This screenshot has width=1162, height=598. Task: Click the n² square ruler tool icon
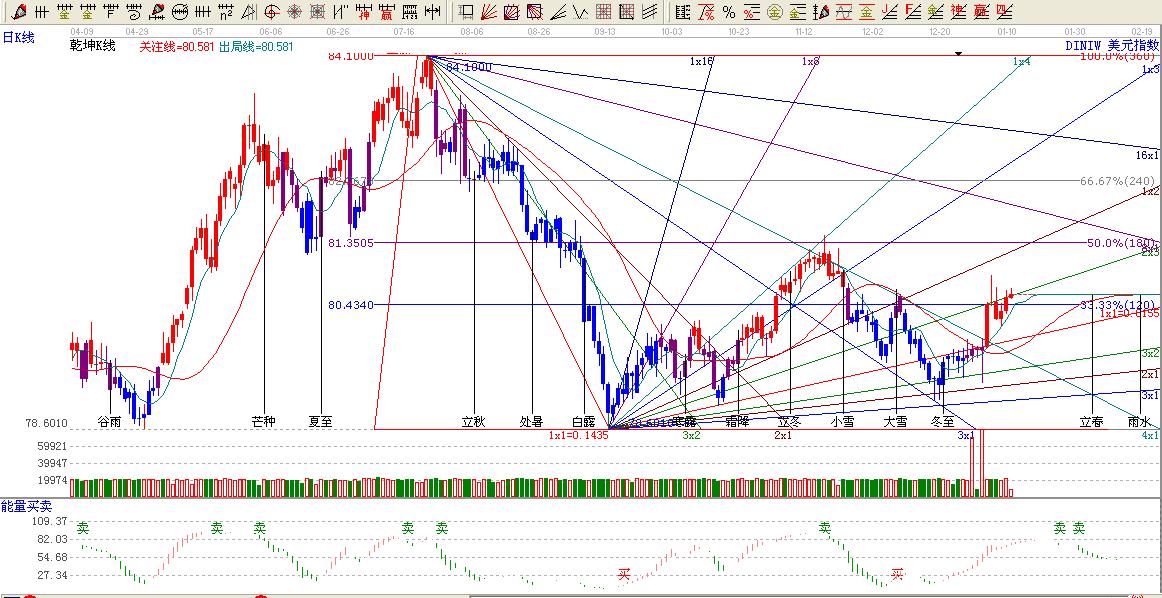226,12
